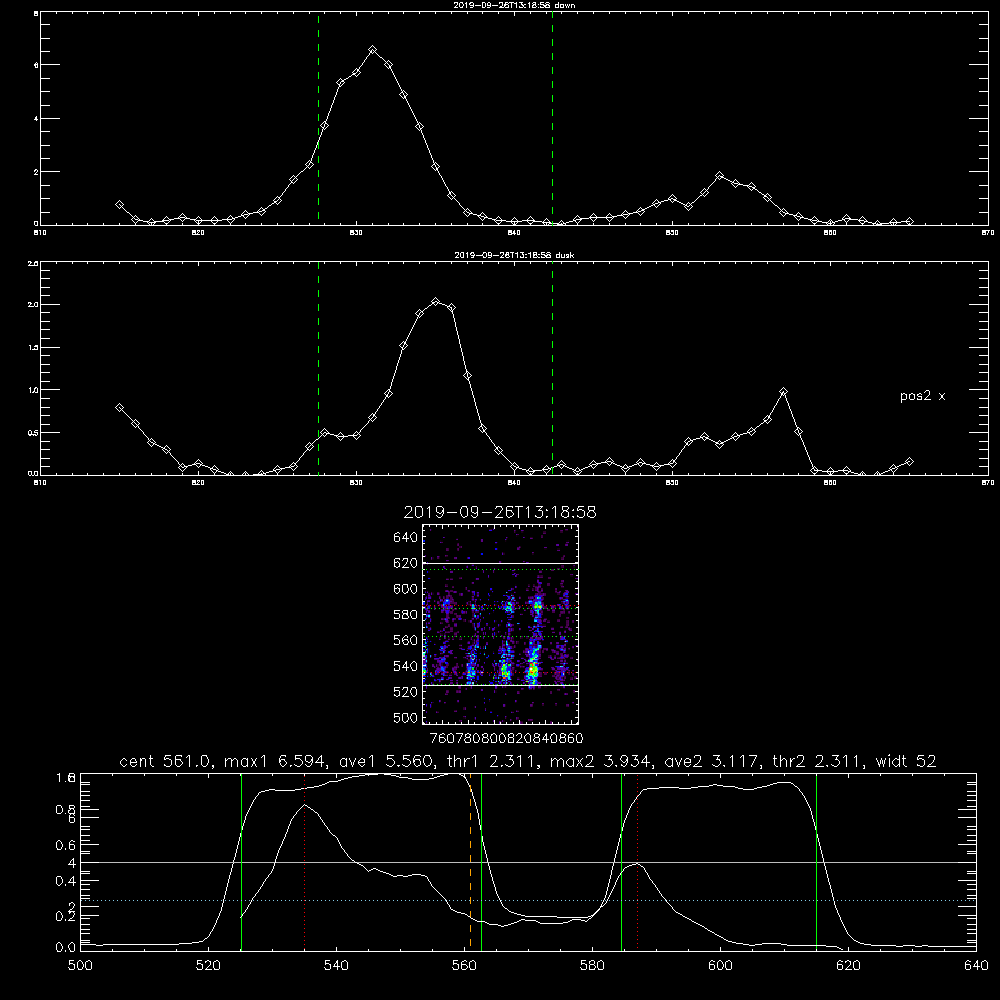Select the 'widt 52' value
1000x1000 pixels.
906,761
